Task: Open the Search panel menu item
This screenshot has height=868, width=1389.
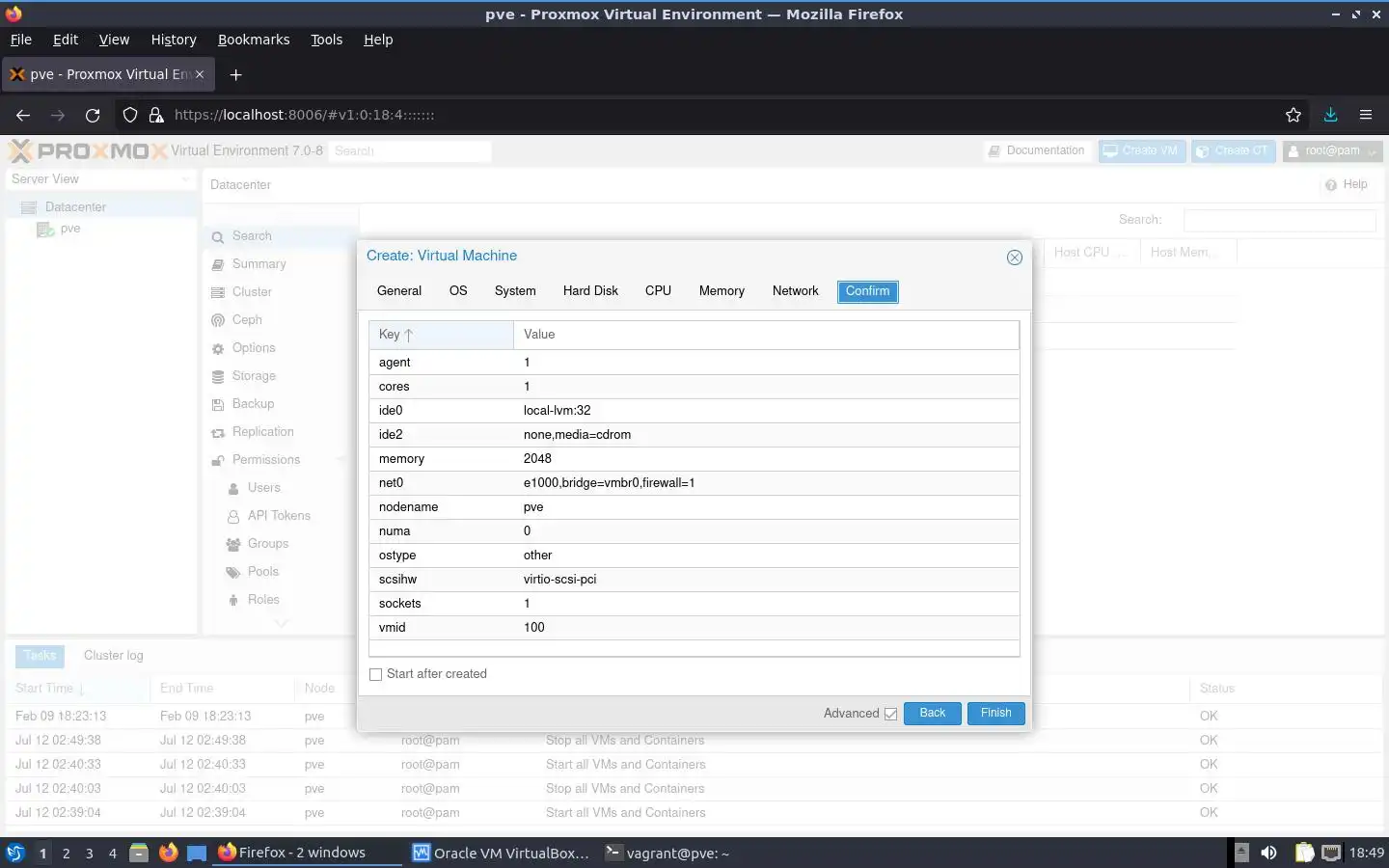Action: coord(280,236)
